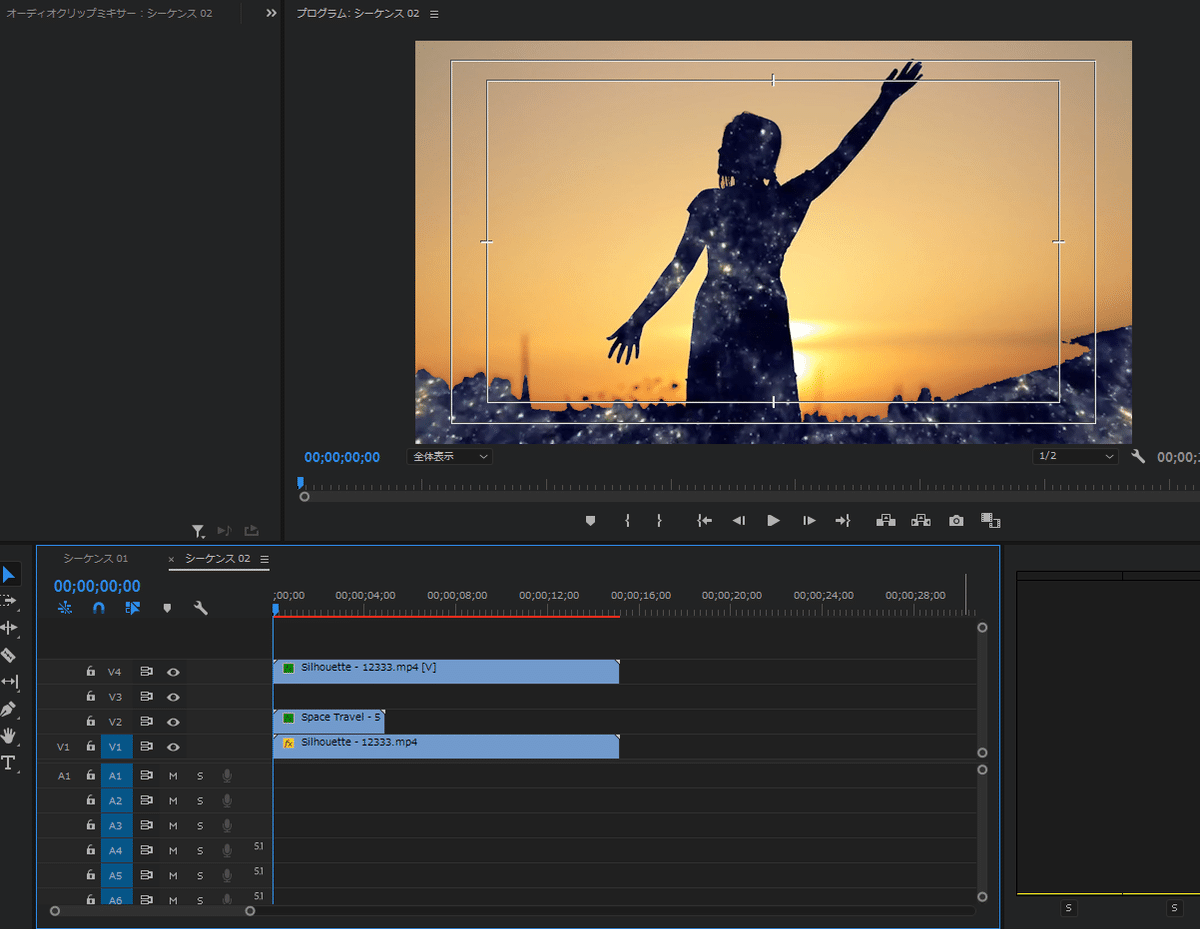
Task: Click the Add Marker icon in the program monitor
Action: pyautogui.click(x=590, y=521)
